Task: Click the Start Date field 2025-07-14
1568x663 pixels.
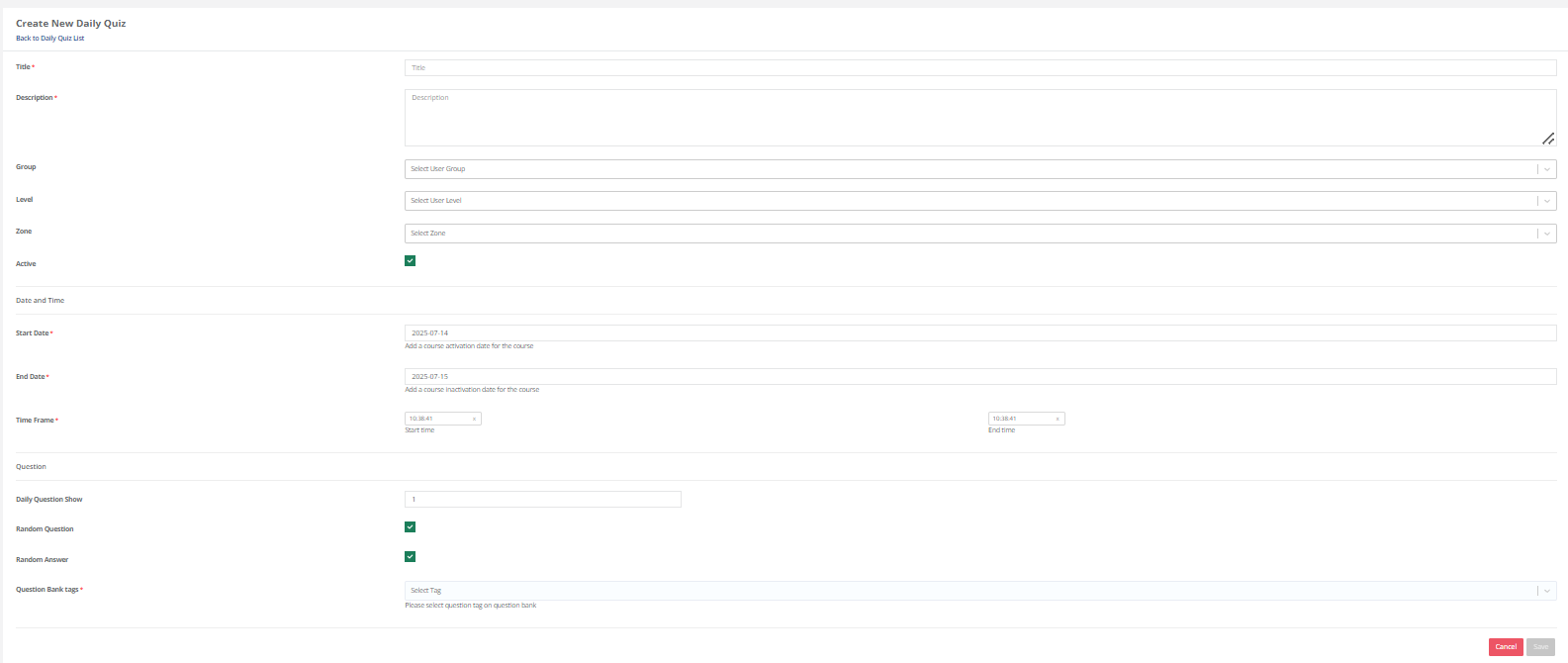Action: (980, 333)
